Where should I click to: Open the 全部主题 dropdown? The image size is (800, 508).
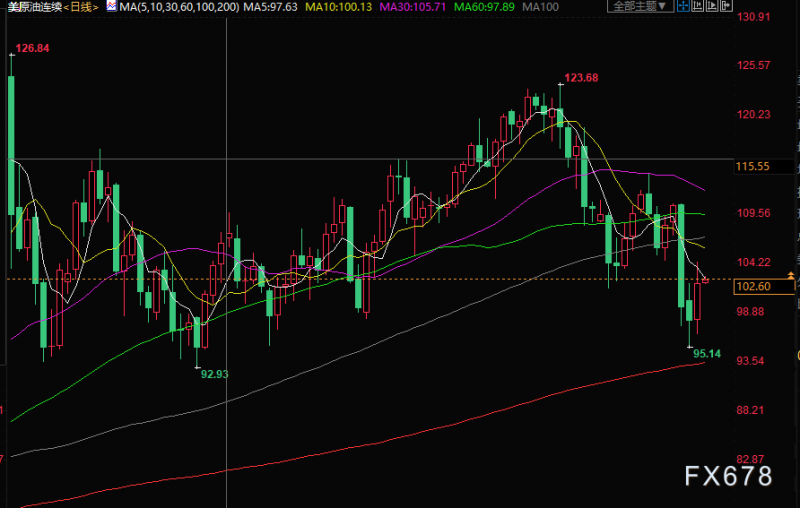(640, 6)
